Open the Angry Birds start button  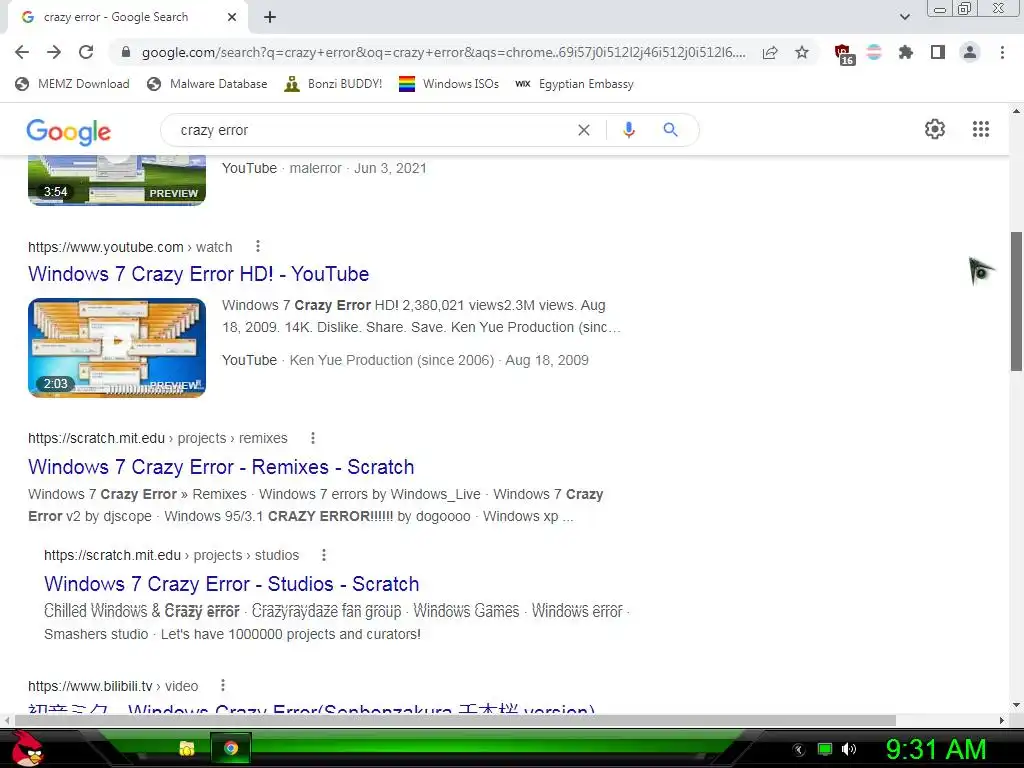pos(27,748)
